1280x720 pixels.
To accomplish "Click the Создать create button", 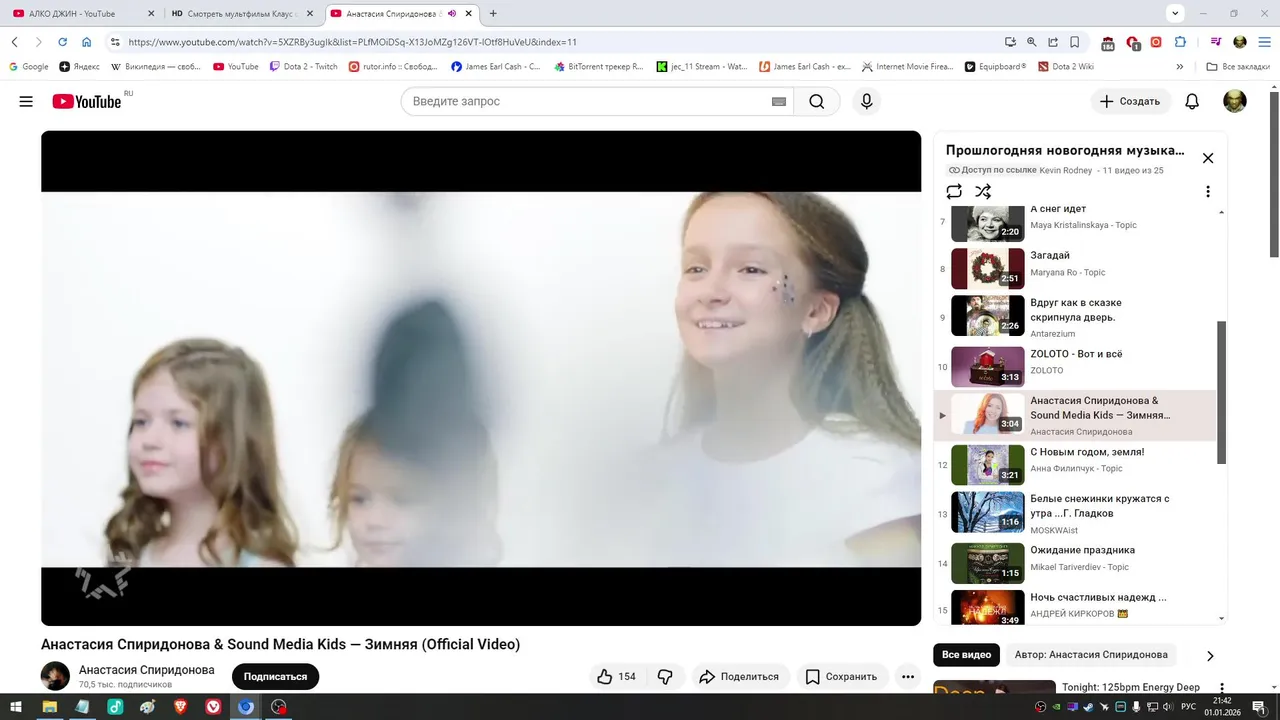I will pyautogui.click(x=1131, y=101).
